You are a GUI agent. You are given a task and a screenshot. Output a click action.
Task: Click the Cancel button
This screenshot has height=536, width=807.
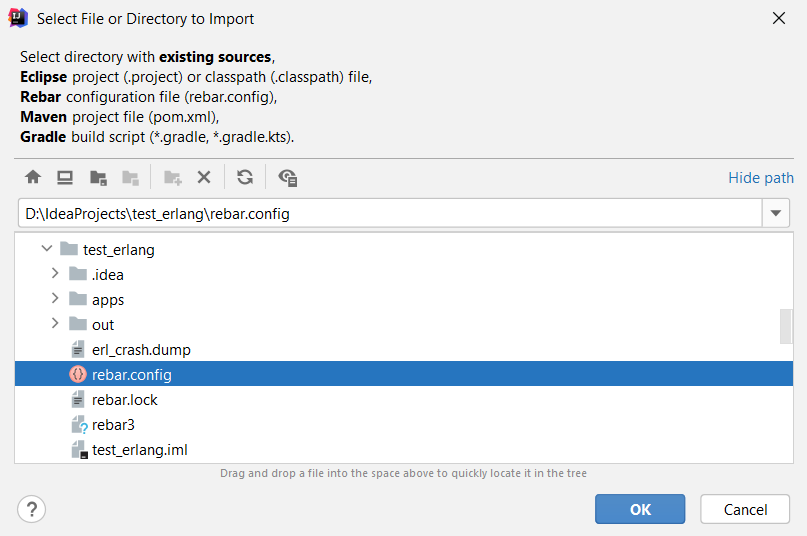click(745, 509)
